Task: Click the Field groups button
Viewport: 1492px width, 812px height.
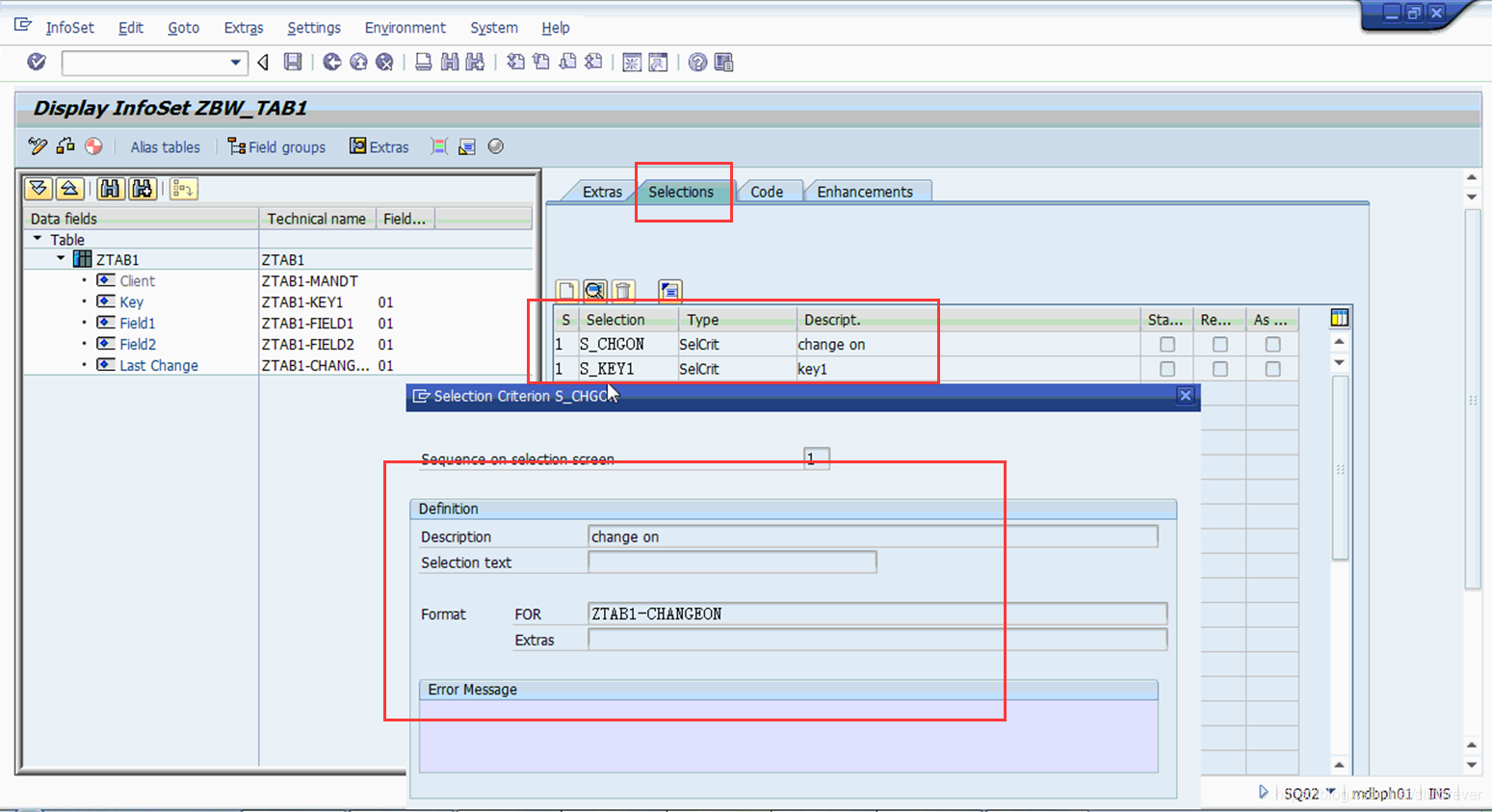Action: (276, 147)
